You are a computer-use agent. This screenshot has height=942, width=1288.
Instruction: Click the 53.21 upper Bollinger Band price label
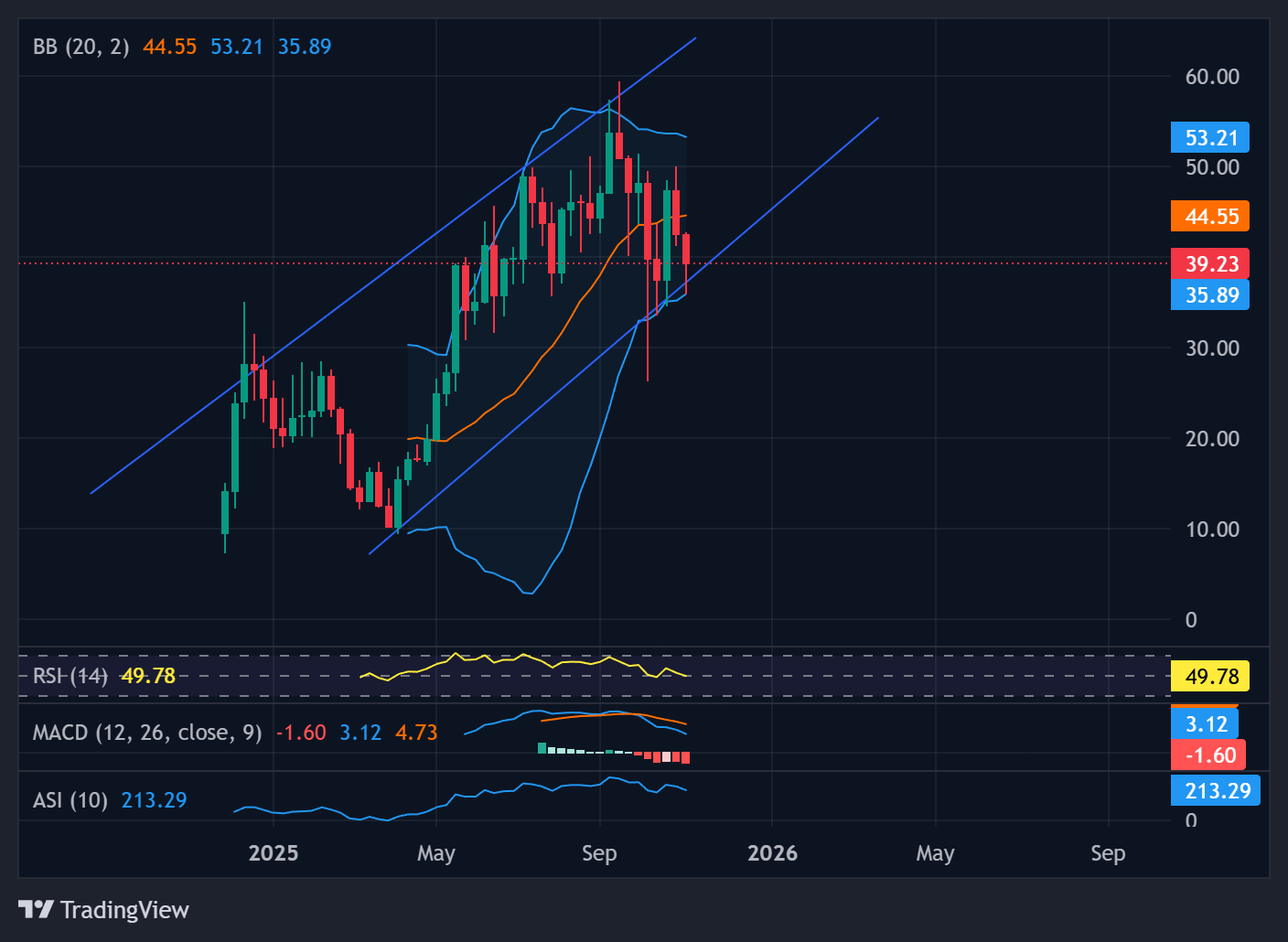tap(1209, 137)
